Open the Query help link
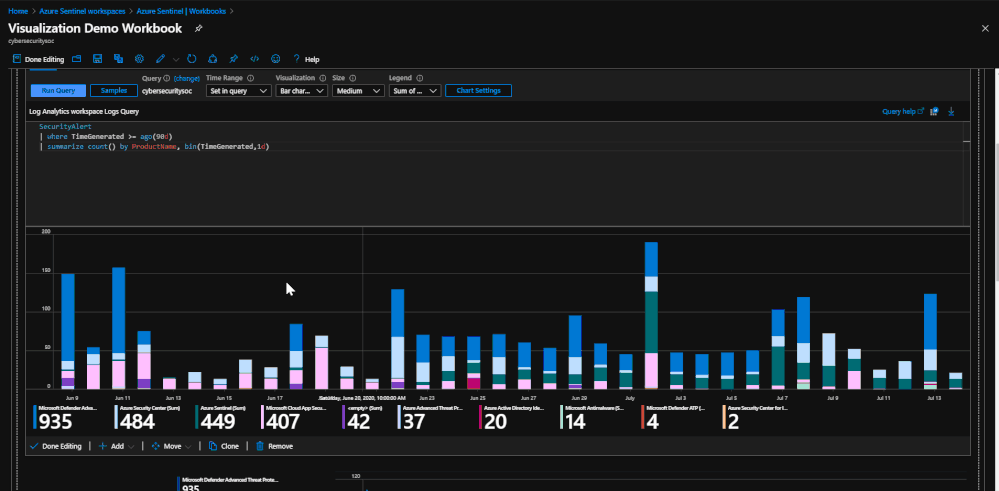 [903, 111]
